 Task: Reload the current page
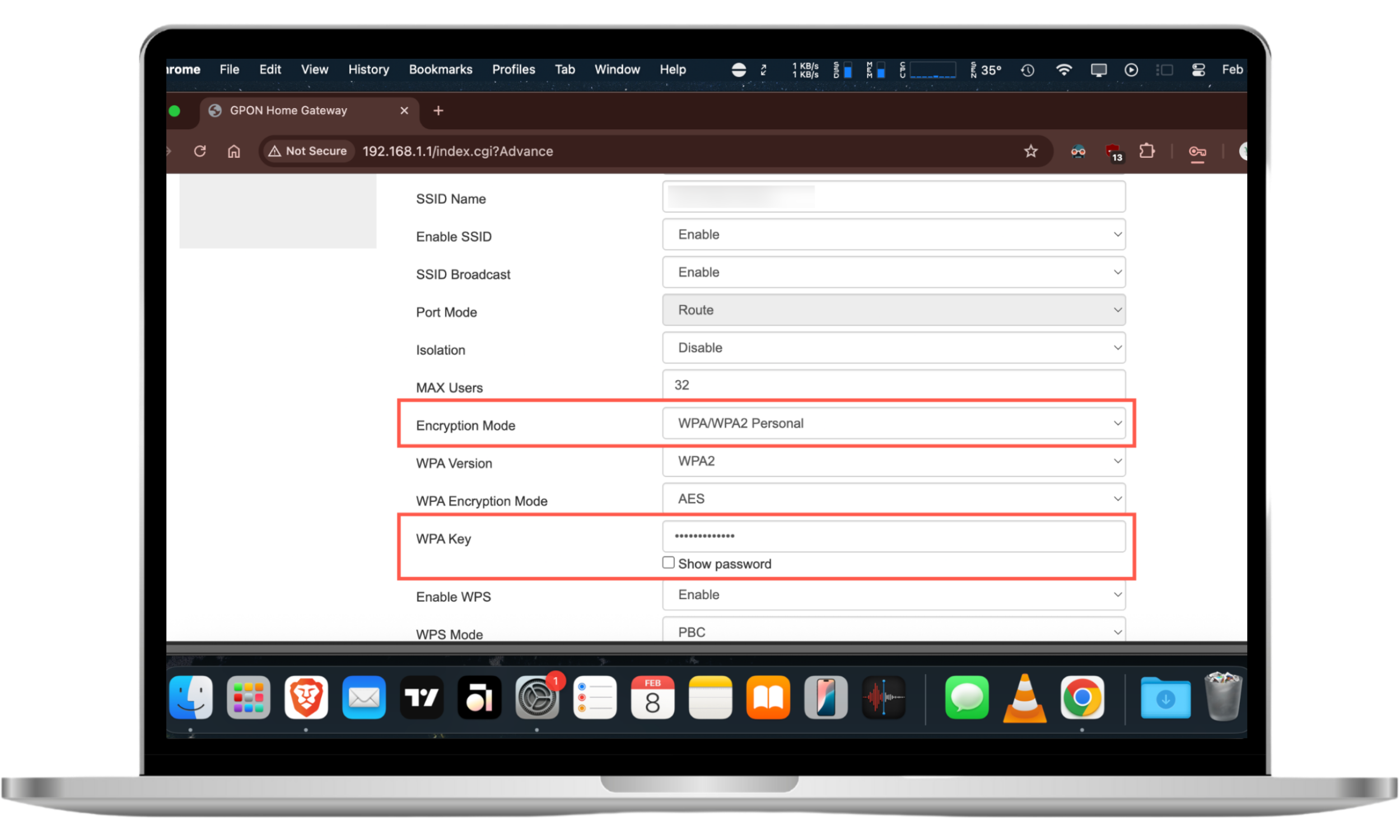point(200,151)
